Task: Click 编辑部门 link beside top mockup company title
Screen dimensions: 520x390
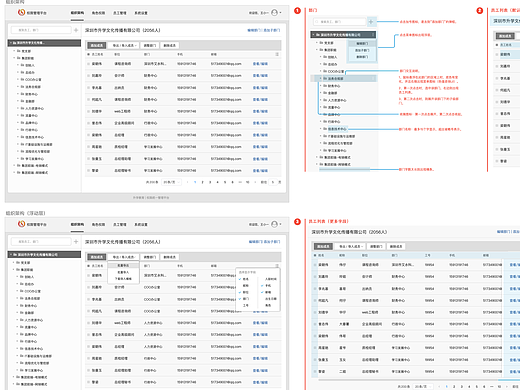Action: [255, 30]
